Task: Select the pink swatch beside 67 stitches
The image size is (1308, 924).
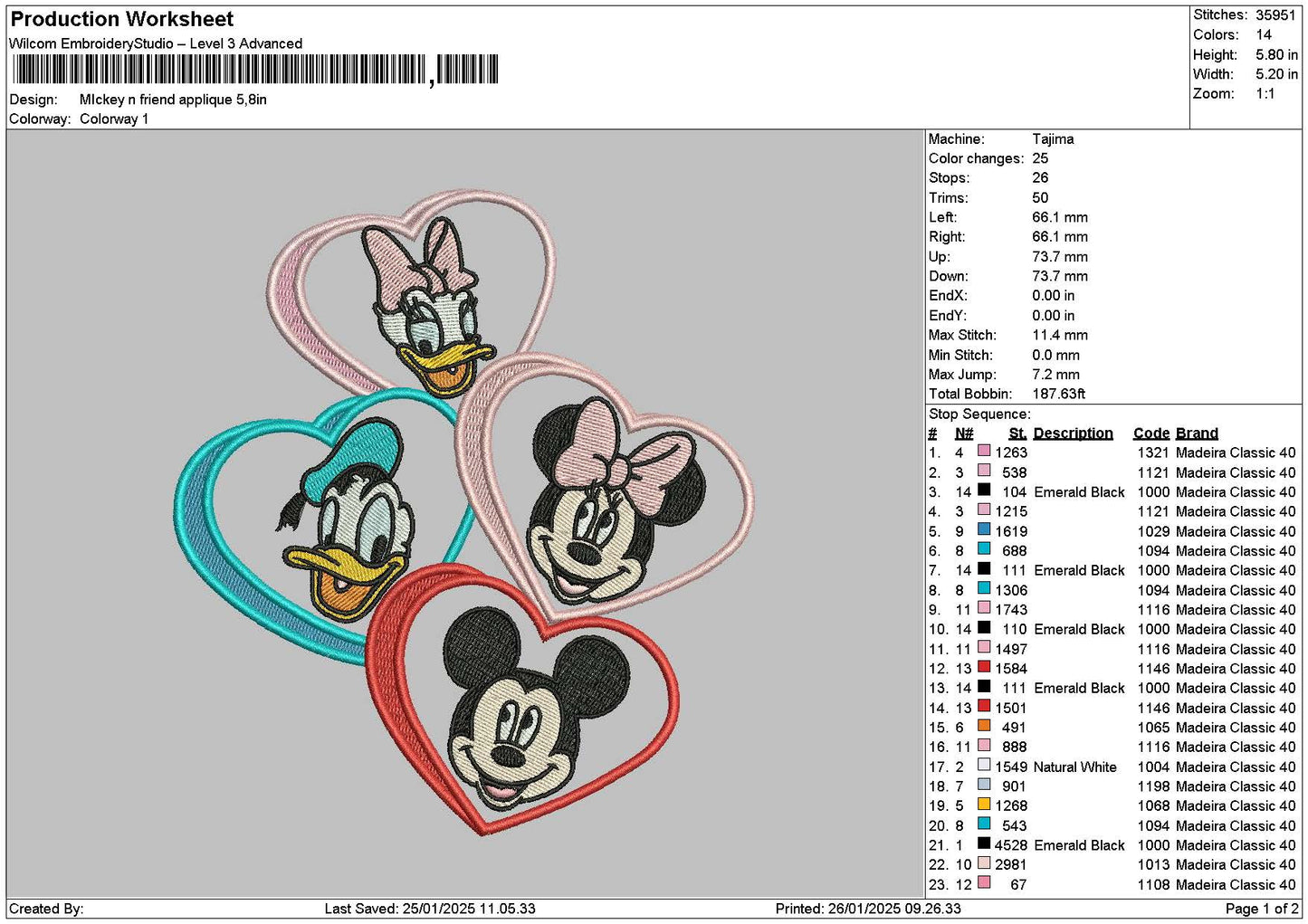Action: (984, 883)
